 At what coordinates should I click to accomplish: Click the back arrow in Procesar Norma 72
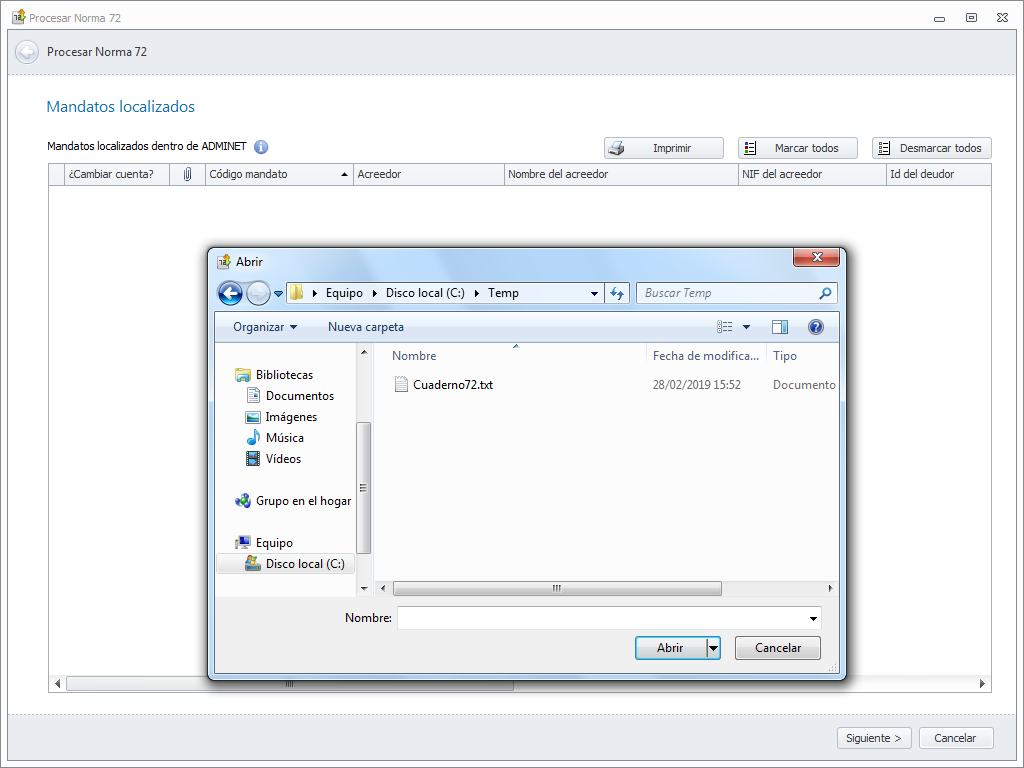(27, 52)
